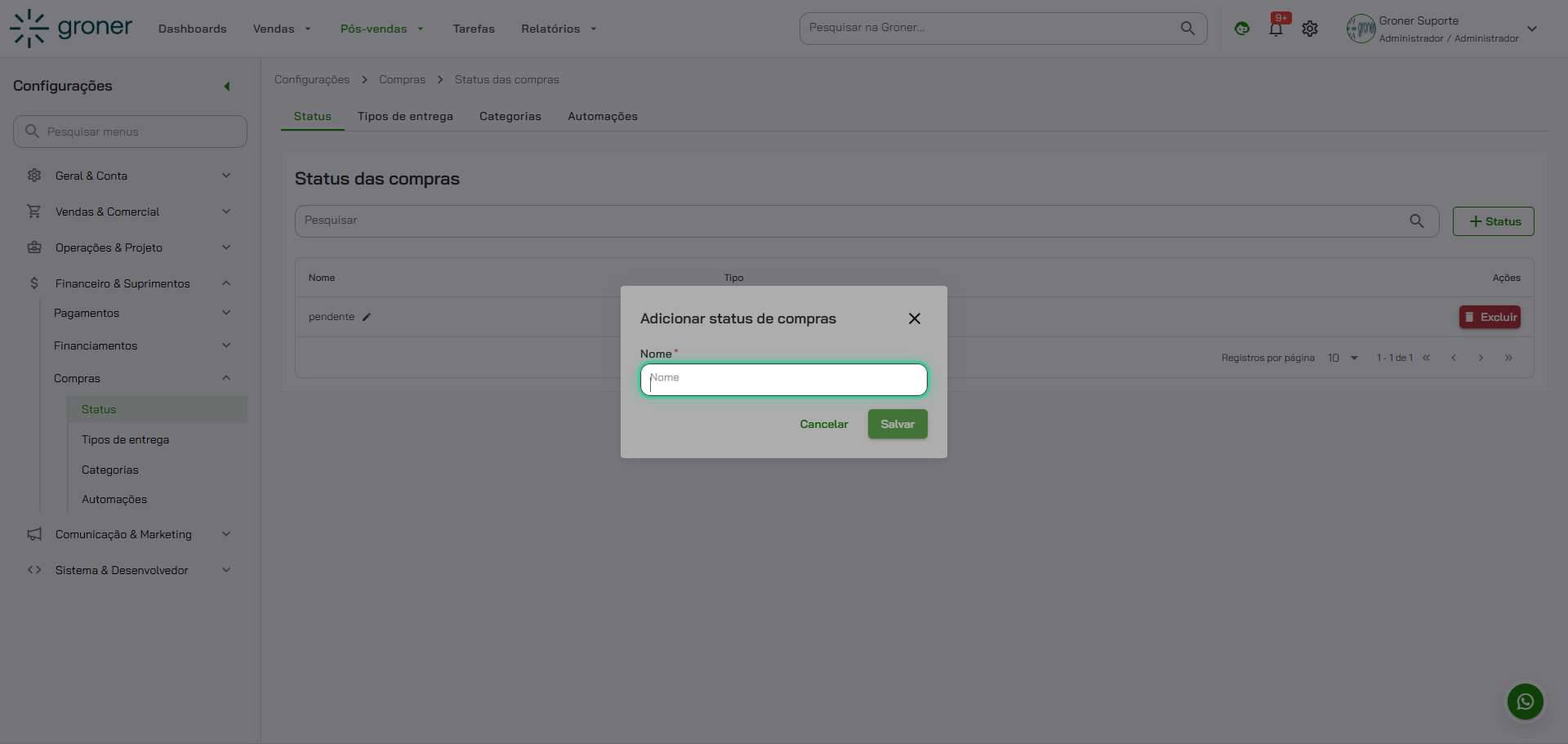Viewport: 1568px width, 744px height.
Task: Delete status using the trash Excluir icon
Action: (x=1472, y=317)
